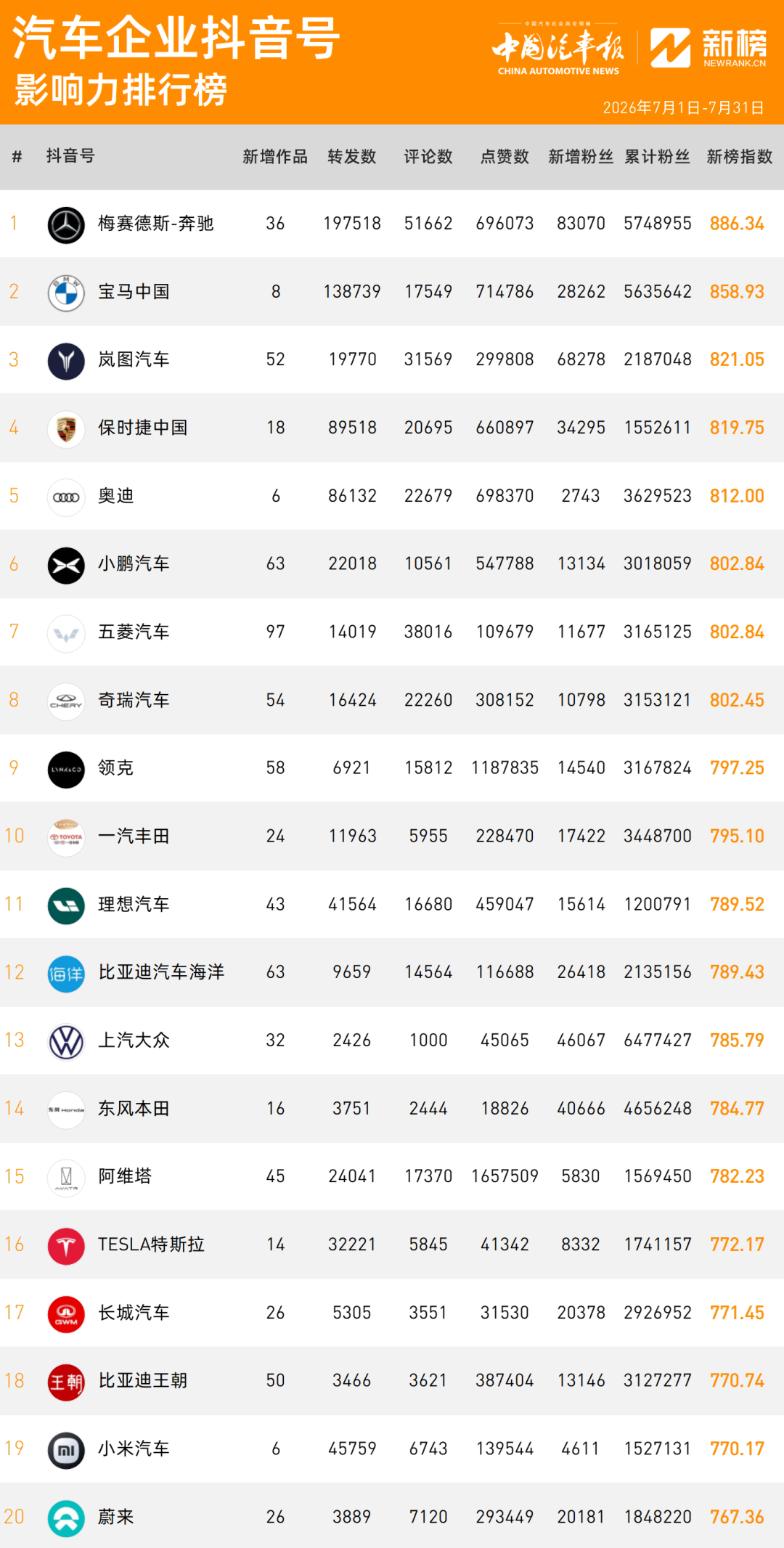Click the red GWM 长城汽车 logo
The image size is (784, 1548).
[x=66, y=1314]
